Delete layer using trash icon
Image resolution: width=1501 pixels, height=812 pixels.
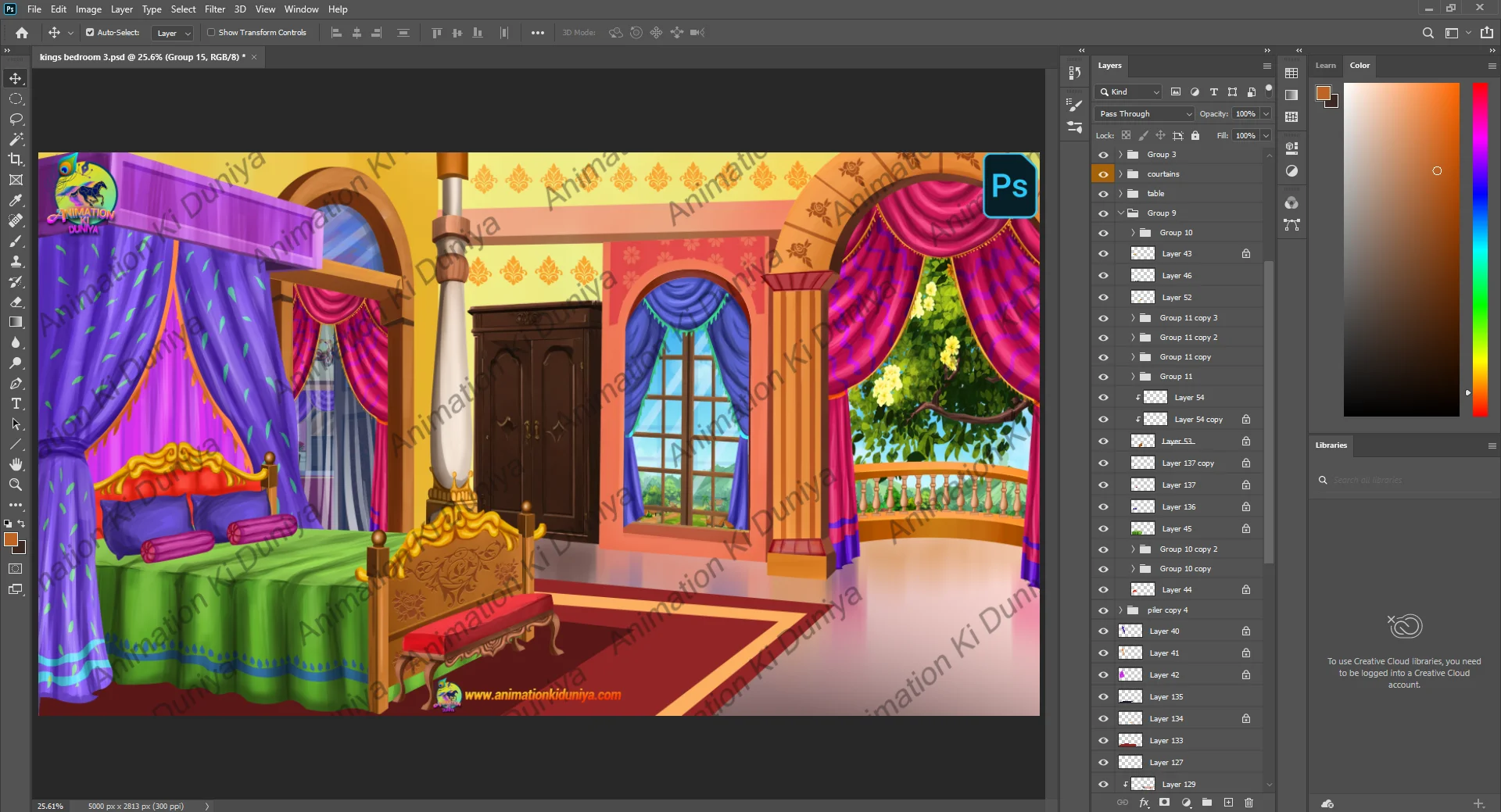pos(1248,803)
